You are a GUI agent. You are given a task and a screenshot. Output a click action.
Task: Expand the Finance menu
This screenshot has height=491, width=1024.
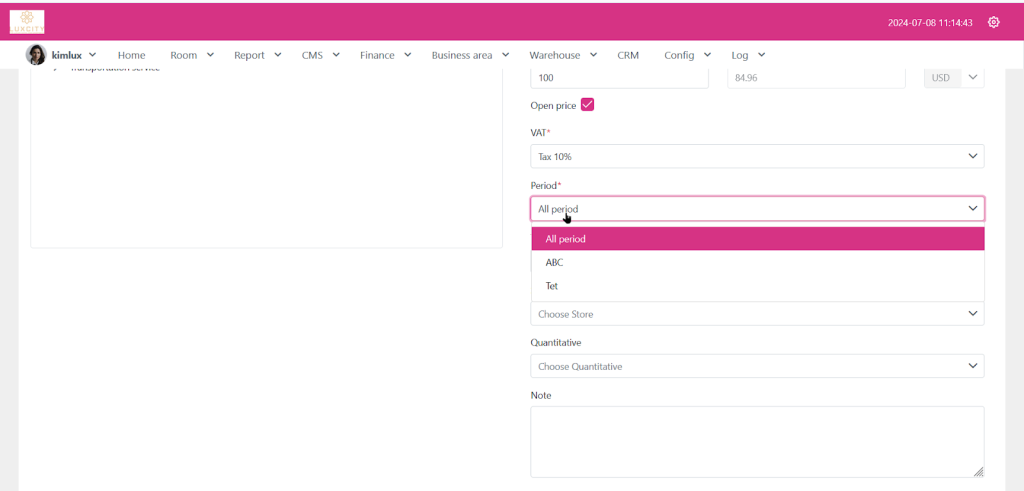385,55
